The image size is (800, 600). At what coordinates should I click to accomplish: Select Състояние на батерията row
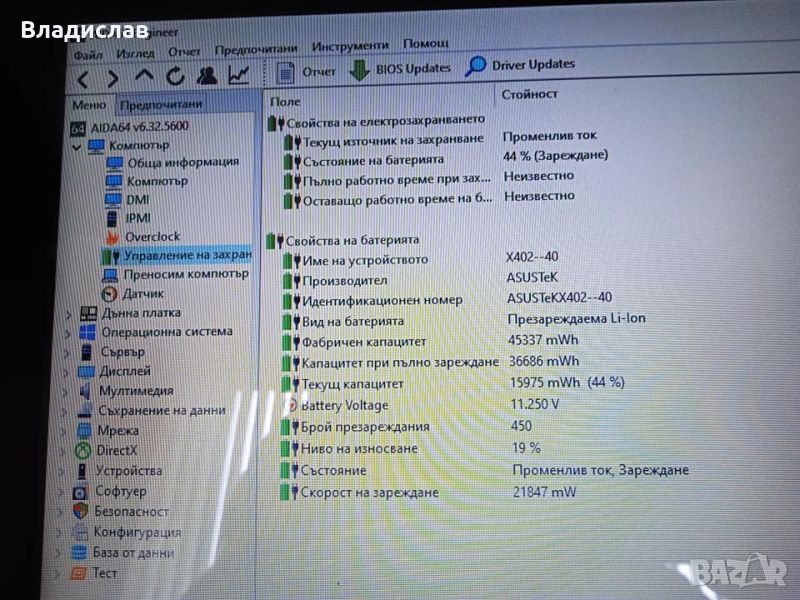(x=364, y=161)
